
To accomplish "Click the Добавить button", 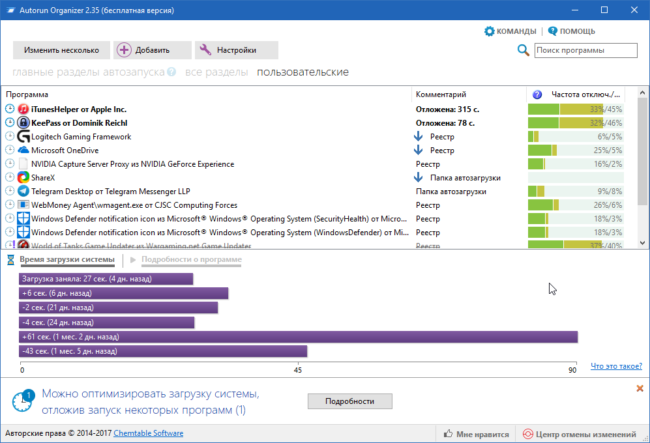I will click(153, 50).
